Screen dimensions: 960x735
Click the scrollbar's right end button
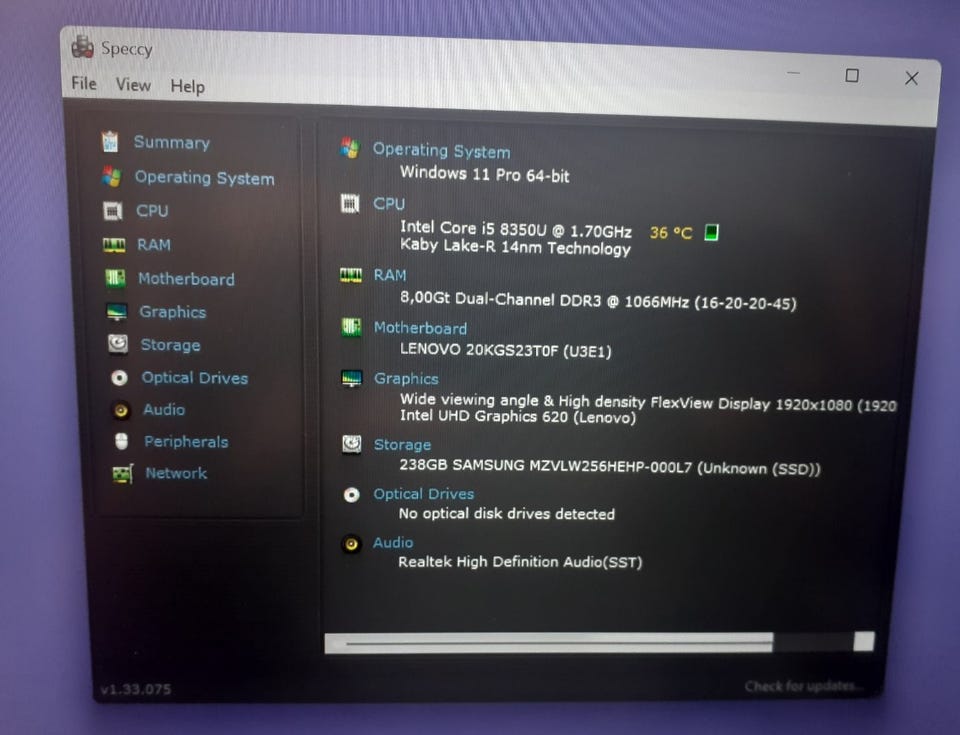pos(864,642)
